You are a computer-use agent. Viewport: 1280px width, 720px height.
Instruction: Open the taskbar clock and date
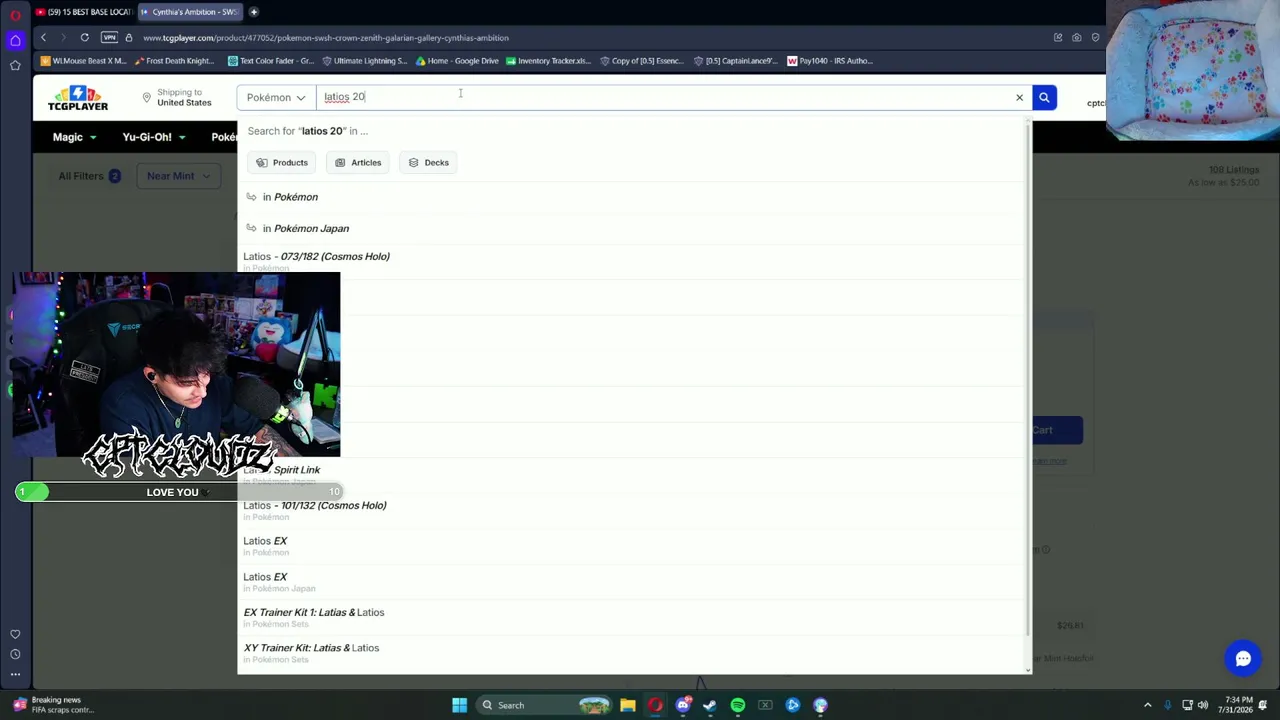1238,705
